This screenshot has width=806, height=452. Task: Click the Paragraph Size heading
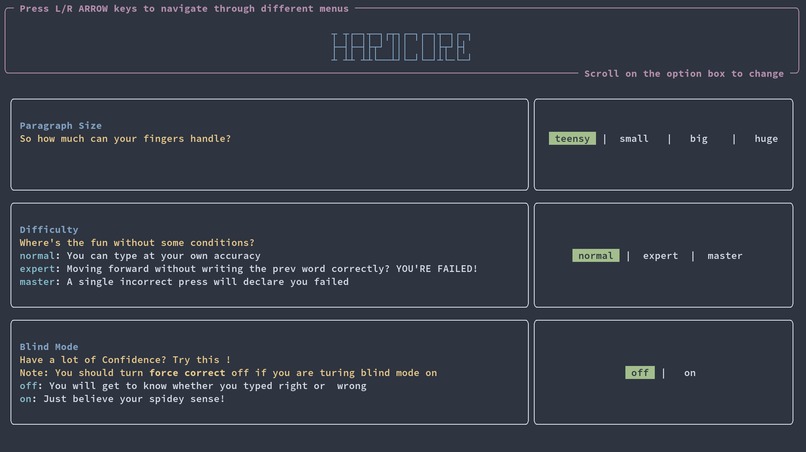[x=61, y=125]
